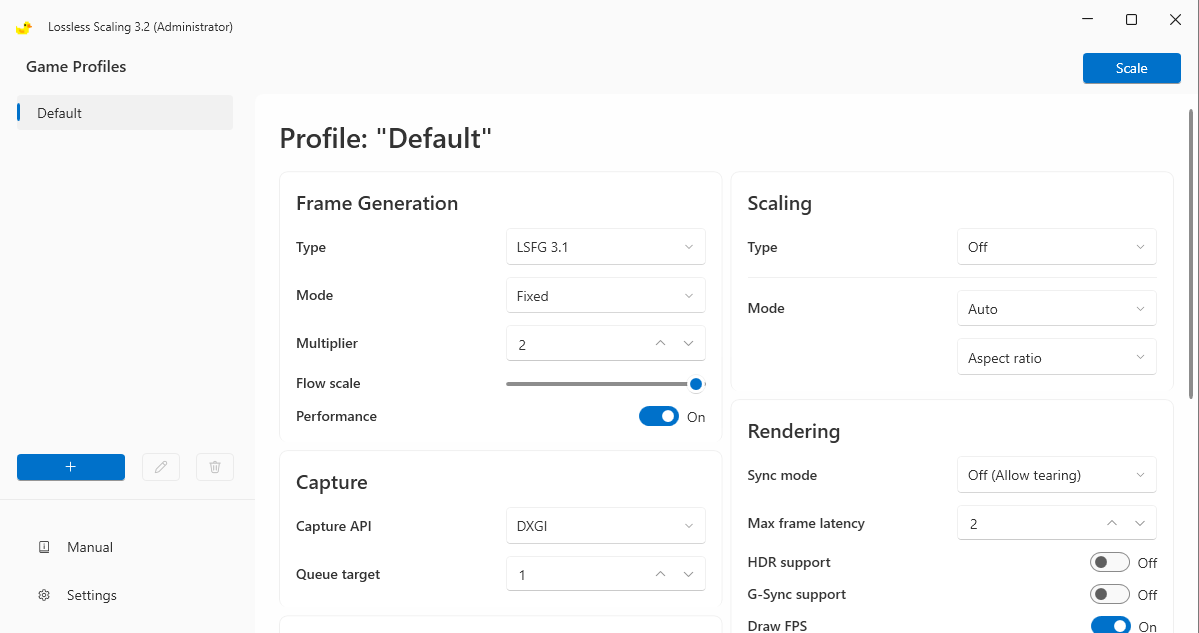This screenshot has height=633, width=1199.
Task: Click the delete profile trash icon
Action: click(x=215, y=467)
